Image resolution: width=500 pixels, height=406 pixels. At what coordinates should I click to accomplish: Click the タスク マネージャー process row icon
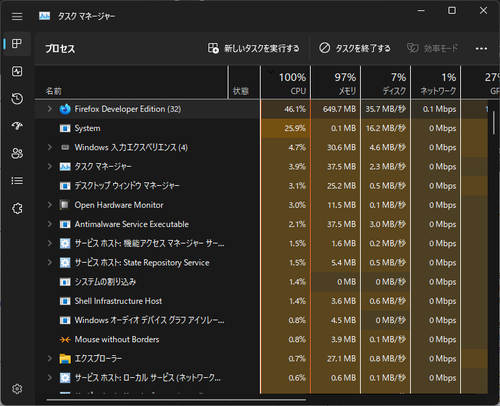coord(65,167)
